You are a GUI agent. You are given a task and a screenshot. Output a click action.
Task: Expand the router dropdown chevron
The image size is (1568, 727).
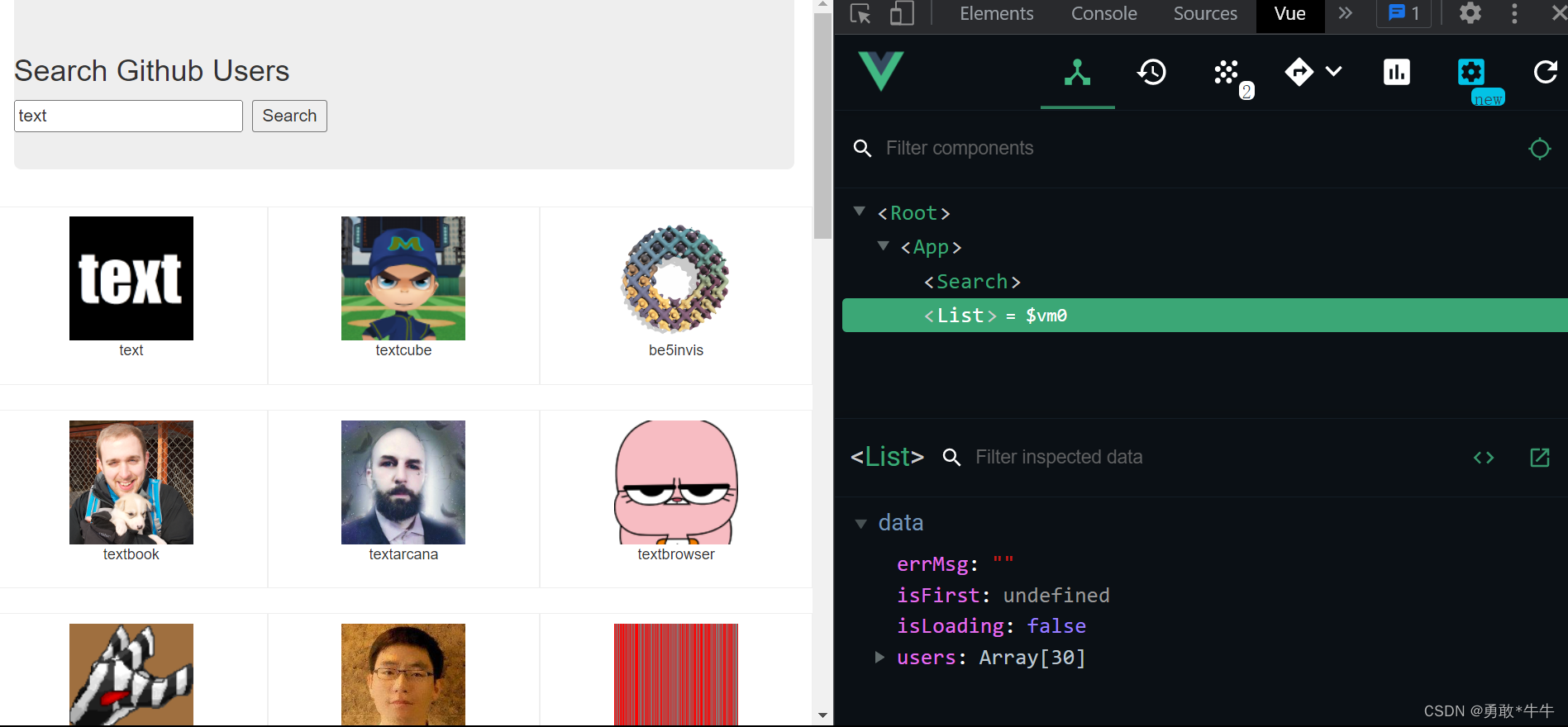coord(1334,71)
